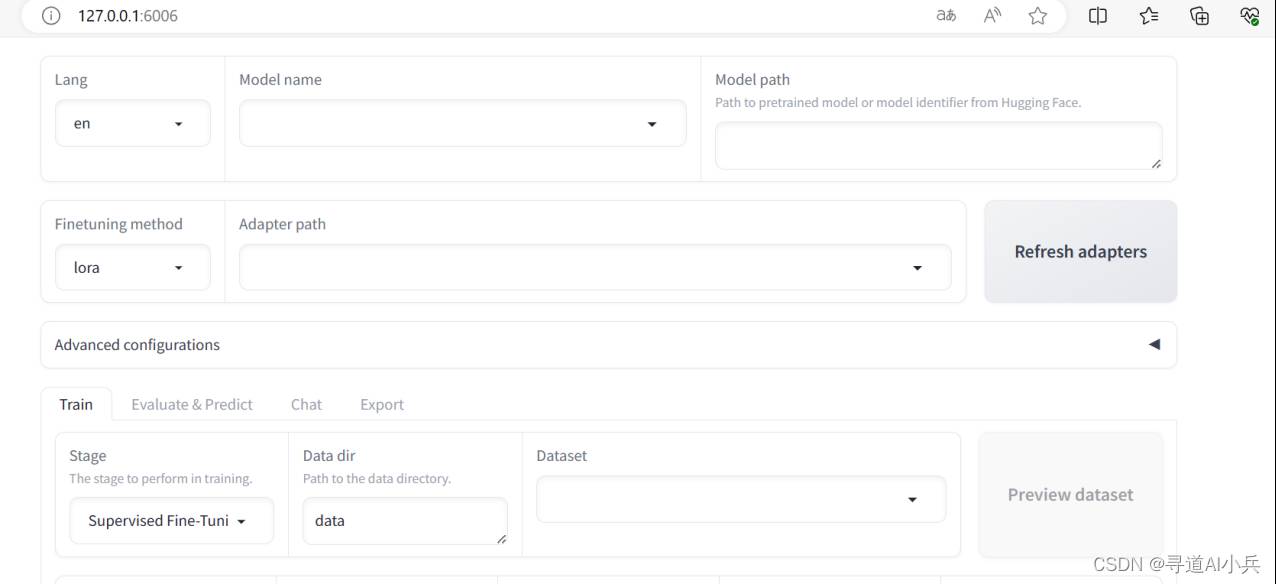1276x584 pixels.
Task: Open the Dataset dropdown
Action: [x=741, y=499]
